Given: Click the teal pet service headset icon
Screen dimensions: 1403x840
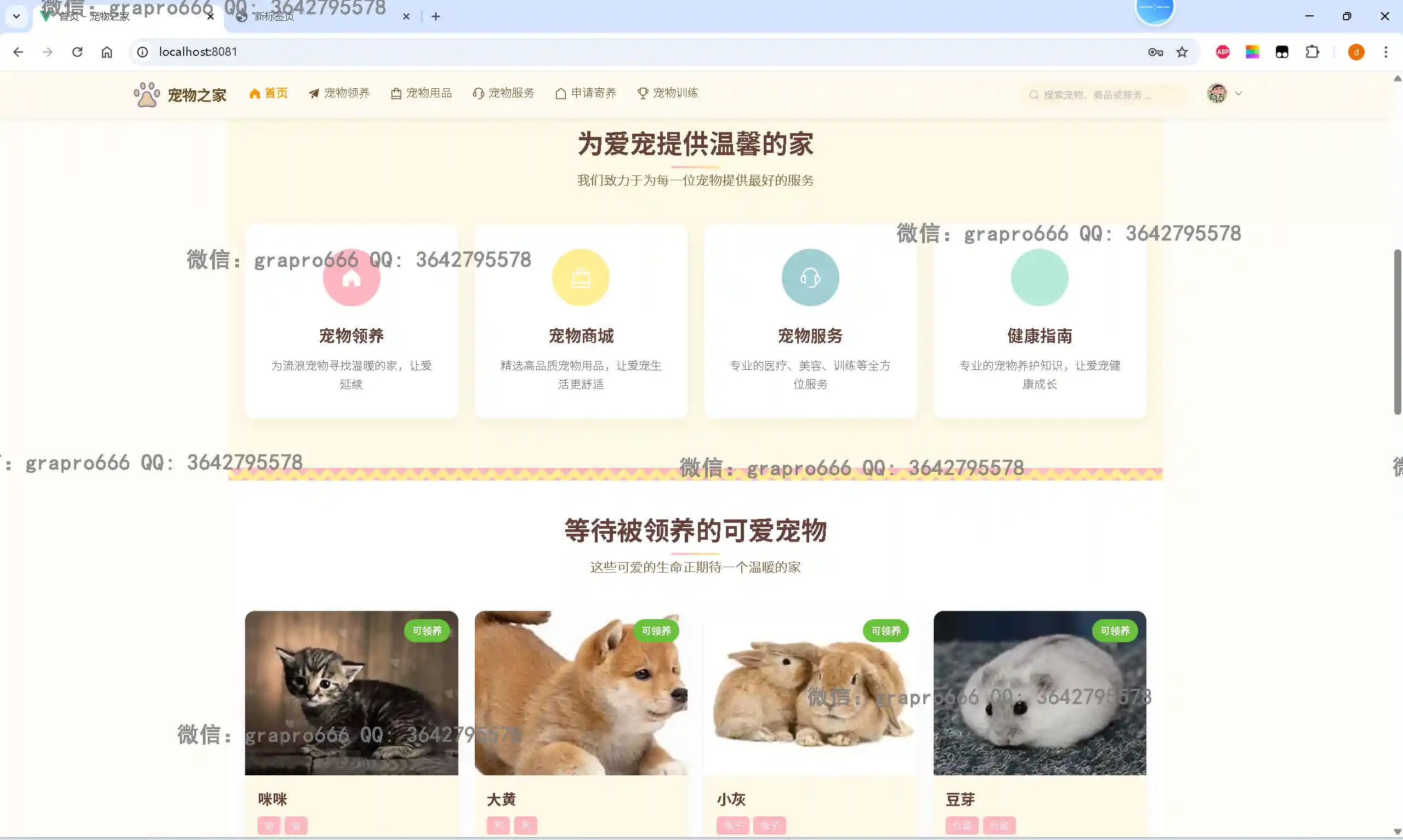Looking at the screenshot, I should pyautogui.click(x=810, y=278).
